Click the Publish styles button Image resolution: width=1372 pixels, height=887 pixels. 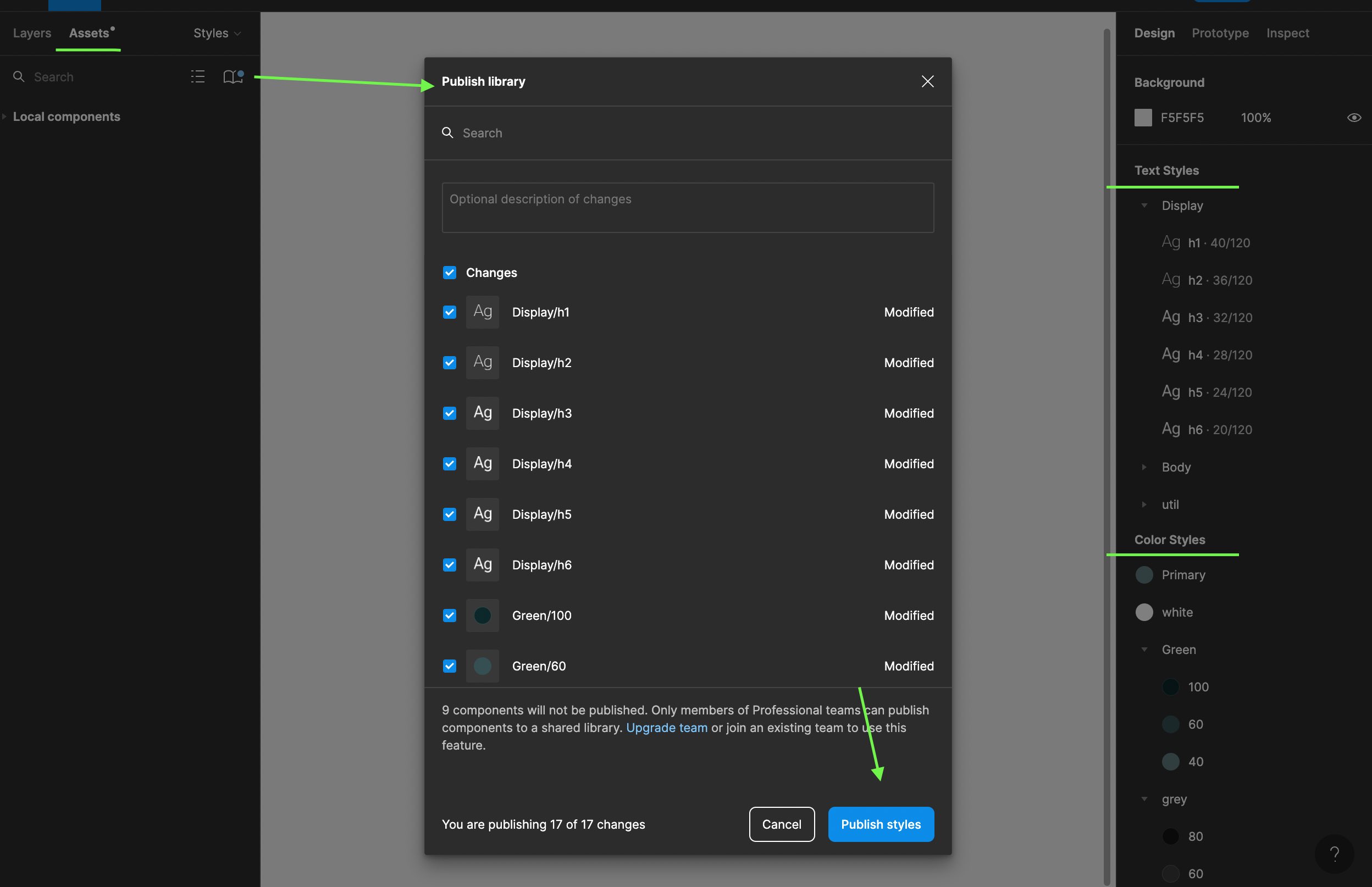pyautogui.click(x=880, y=824)
